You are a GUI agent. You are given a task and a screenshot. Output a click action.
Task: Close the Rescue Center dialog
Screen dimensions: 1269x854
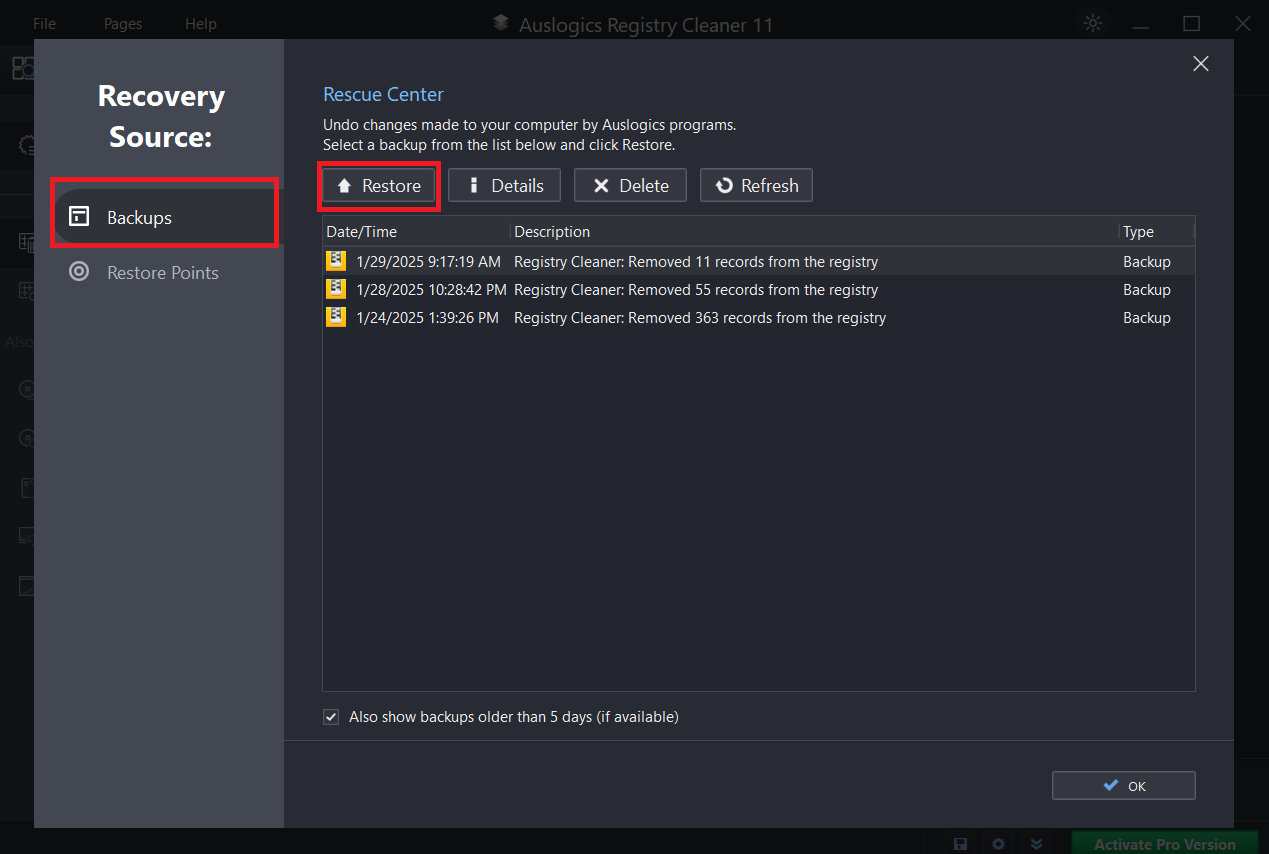click(1201, 64)
